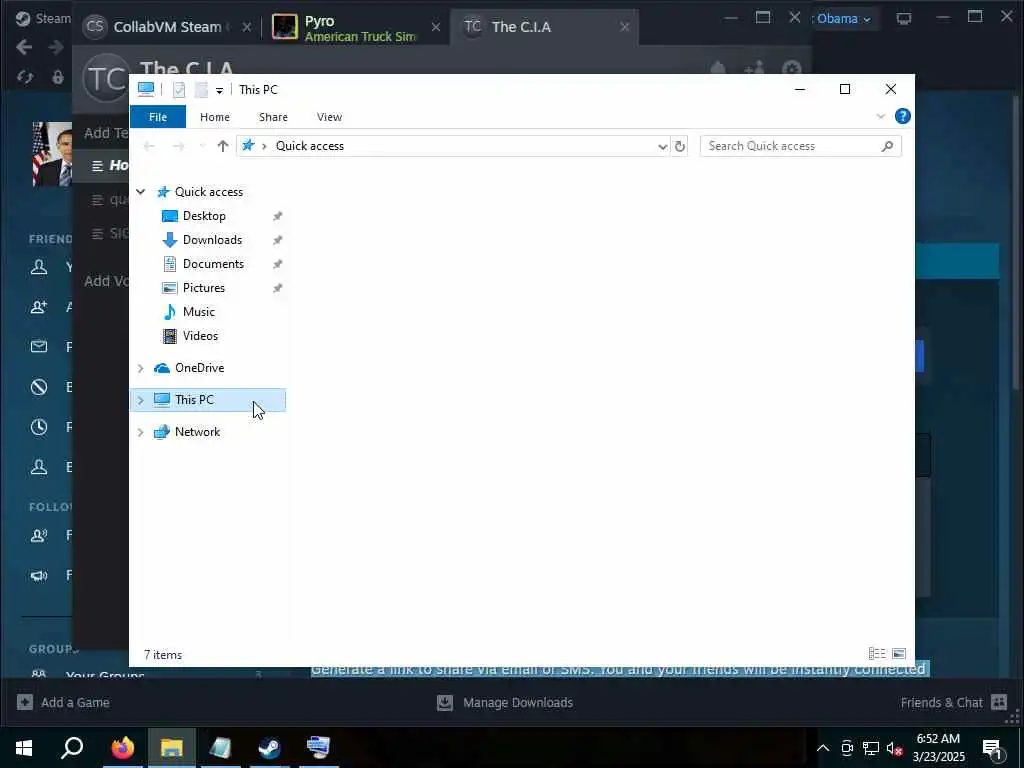Screen dimensions: 1024x768
Task: Click the Steam back arrow
Action: (24, 47)
